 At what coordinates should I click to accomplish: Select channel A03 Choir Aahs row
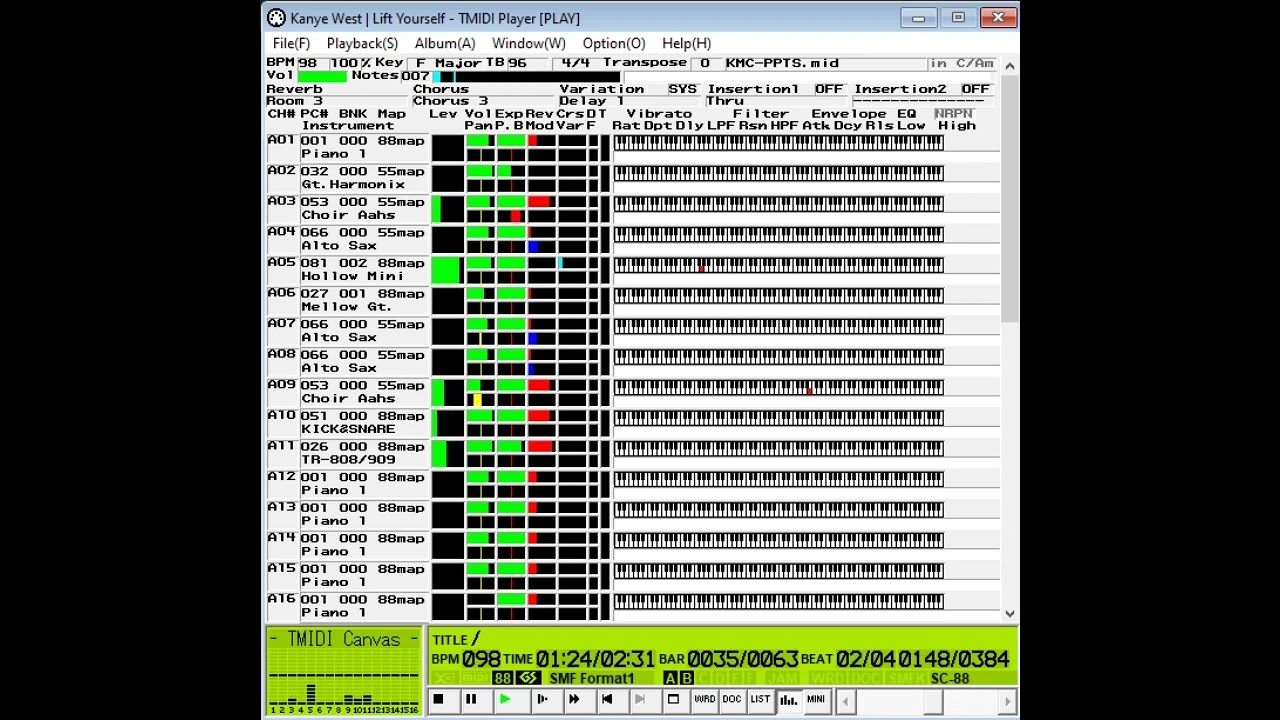(348, 208)
